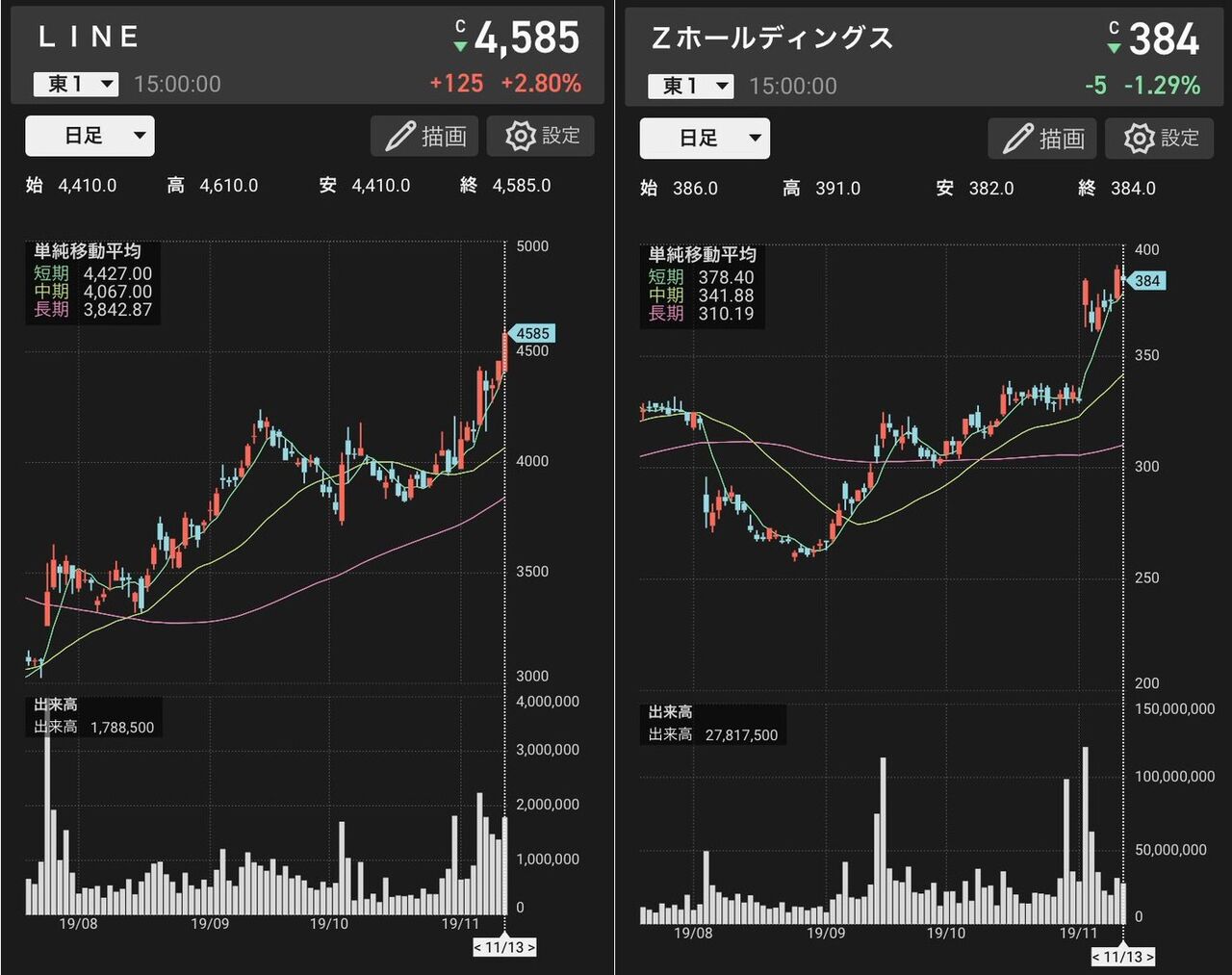Click the open price 始 386.0
1232x975 pixels.
(x=680, y=188)
